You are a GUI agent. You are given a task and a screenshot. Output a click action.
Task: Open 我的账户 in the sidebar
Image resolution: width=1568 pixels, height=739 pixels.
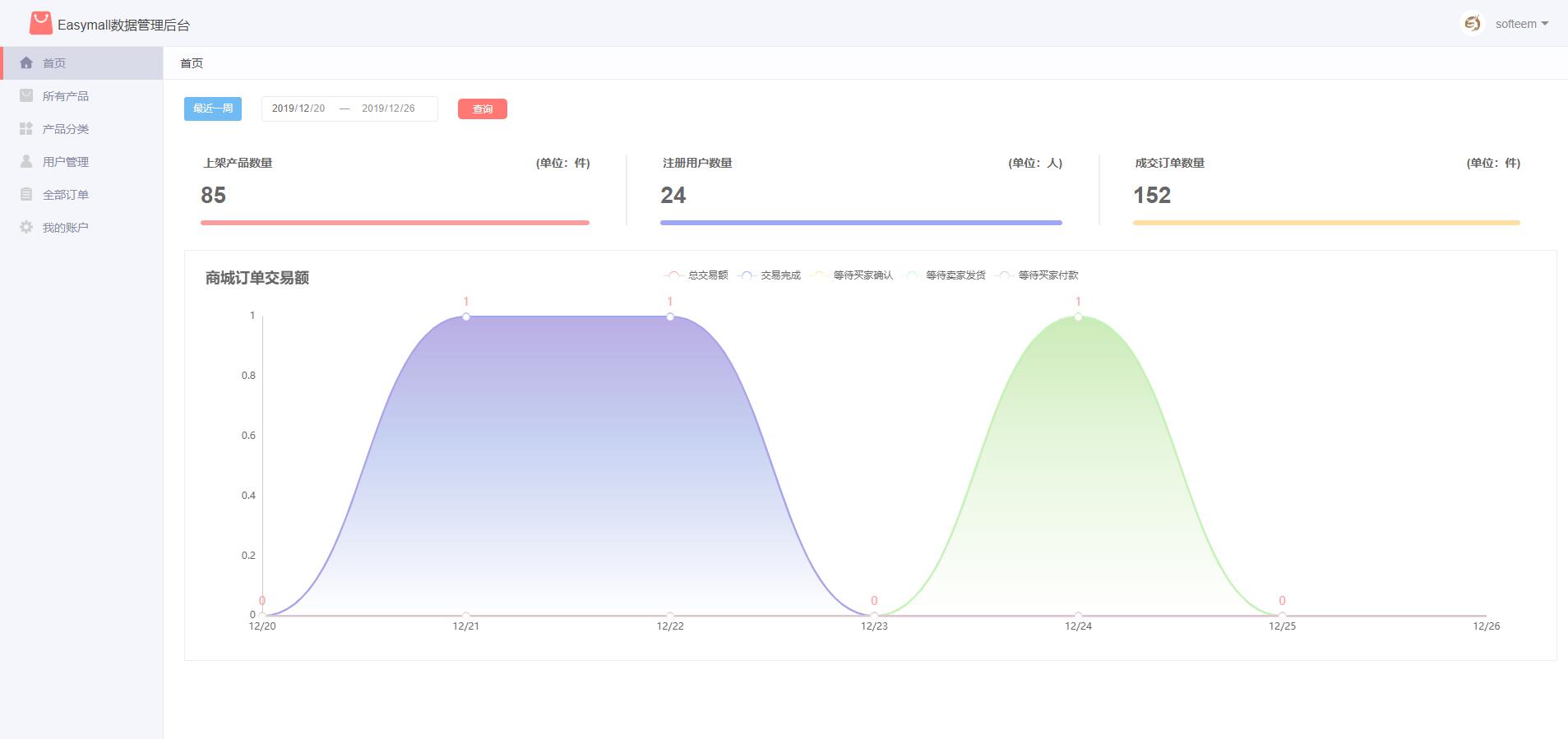[x=81, y=227]
